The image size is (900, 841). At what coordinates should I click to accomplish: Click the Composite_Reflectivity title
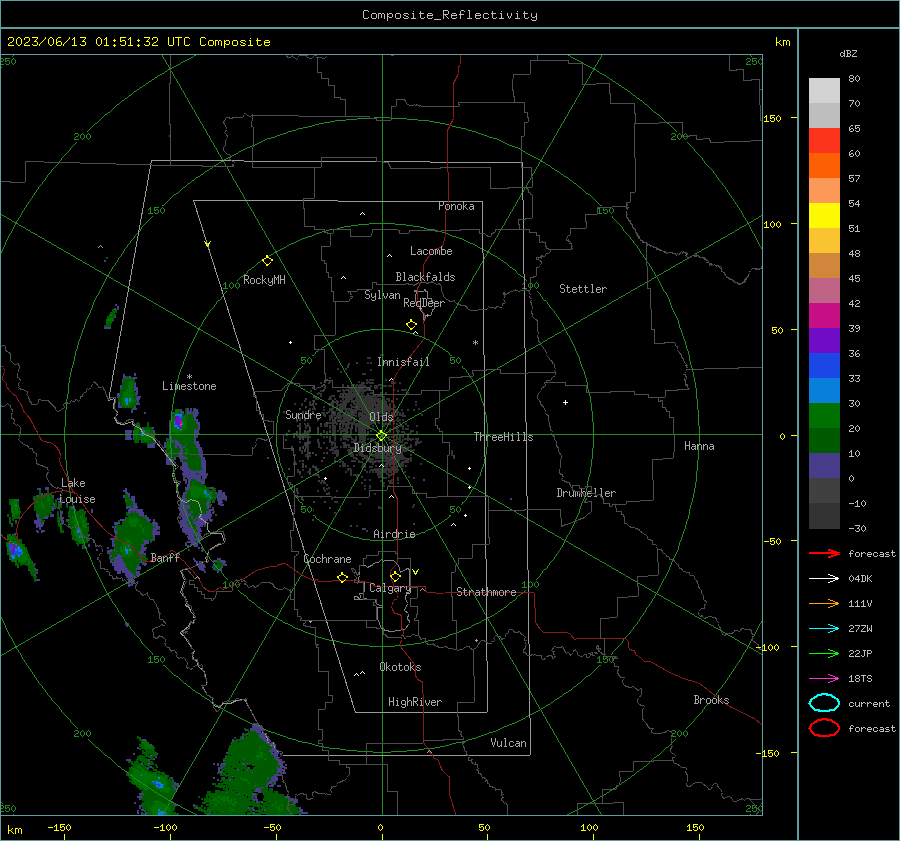pos(450,15)
